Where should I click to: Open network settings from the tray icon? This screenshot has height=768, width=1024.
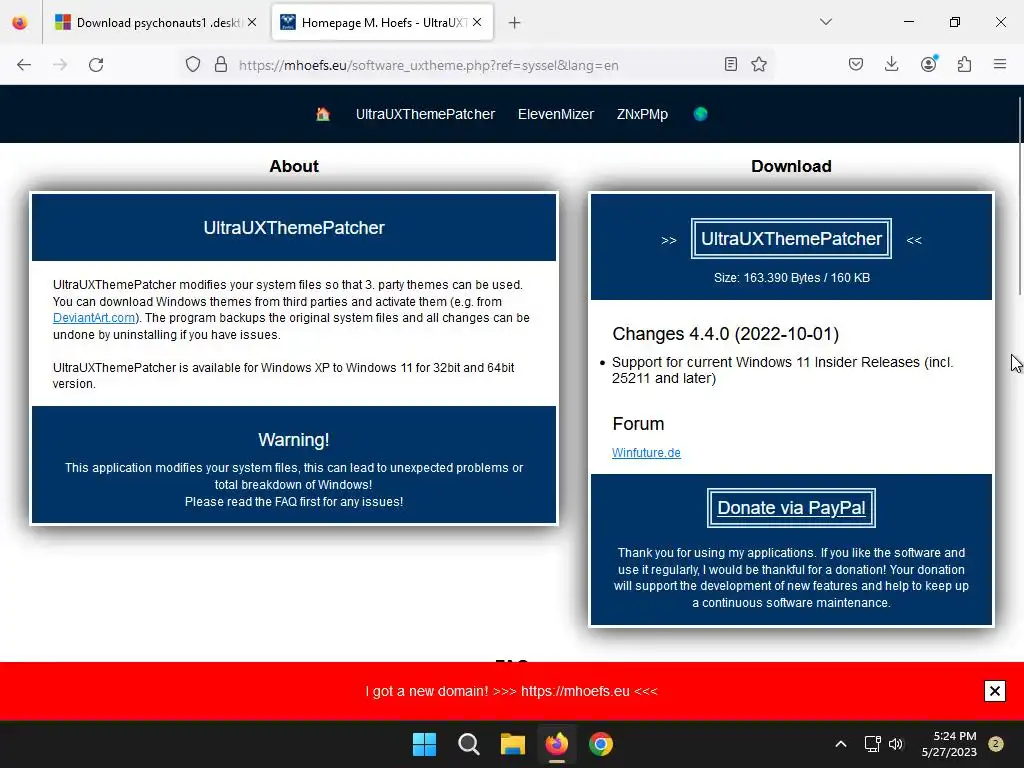[x=872, y=744]
